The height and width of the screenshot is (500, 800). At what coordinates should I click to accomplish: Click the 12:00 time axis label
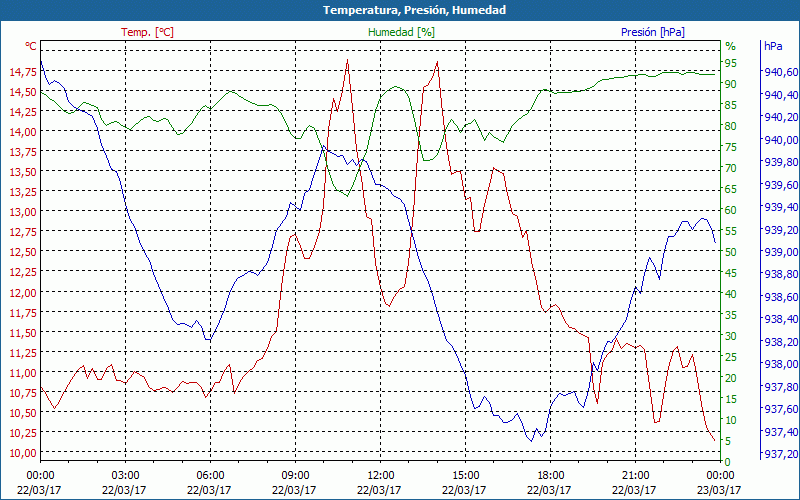click(380, 475)
